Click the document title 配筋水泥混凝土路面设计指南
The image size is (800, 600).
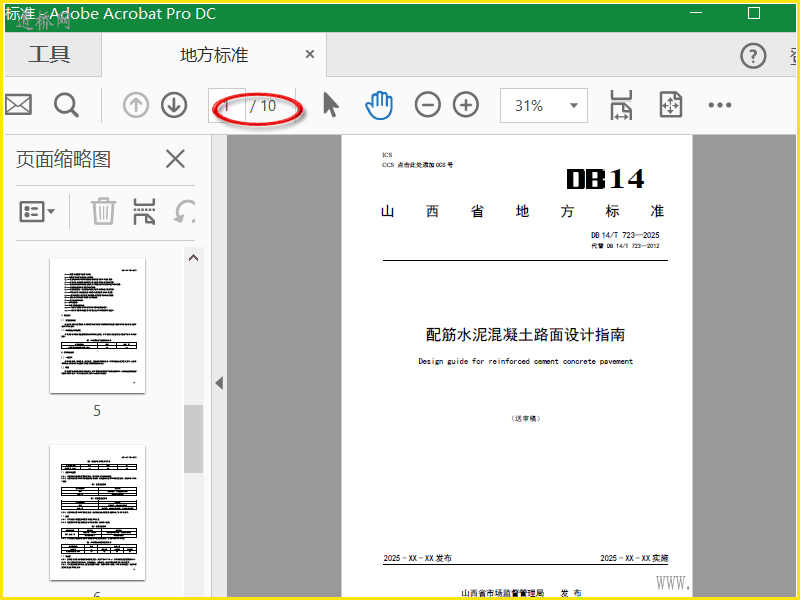click(x=526, y=335)
